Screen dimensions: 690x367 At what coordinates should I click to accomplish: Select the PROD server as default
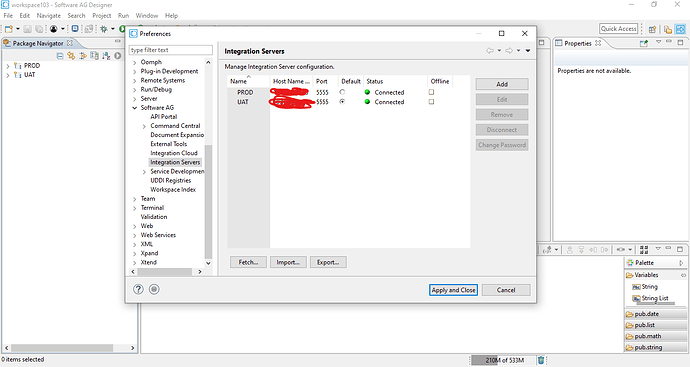point(342,92)
